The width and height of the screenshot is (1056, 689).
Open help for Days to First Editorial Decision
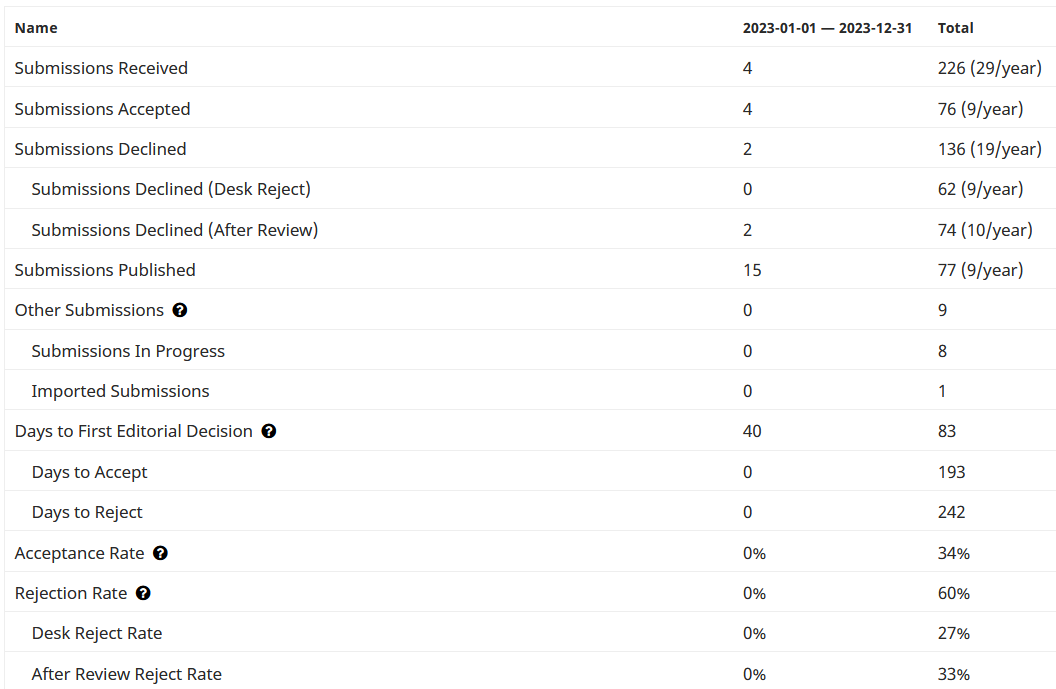coord(269,431)
